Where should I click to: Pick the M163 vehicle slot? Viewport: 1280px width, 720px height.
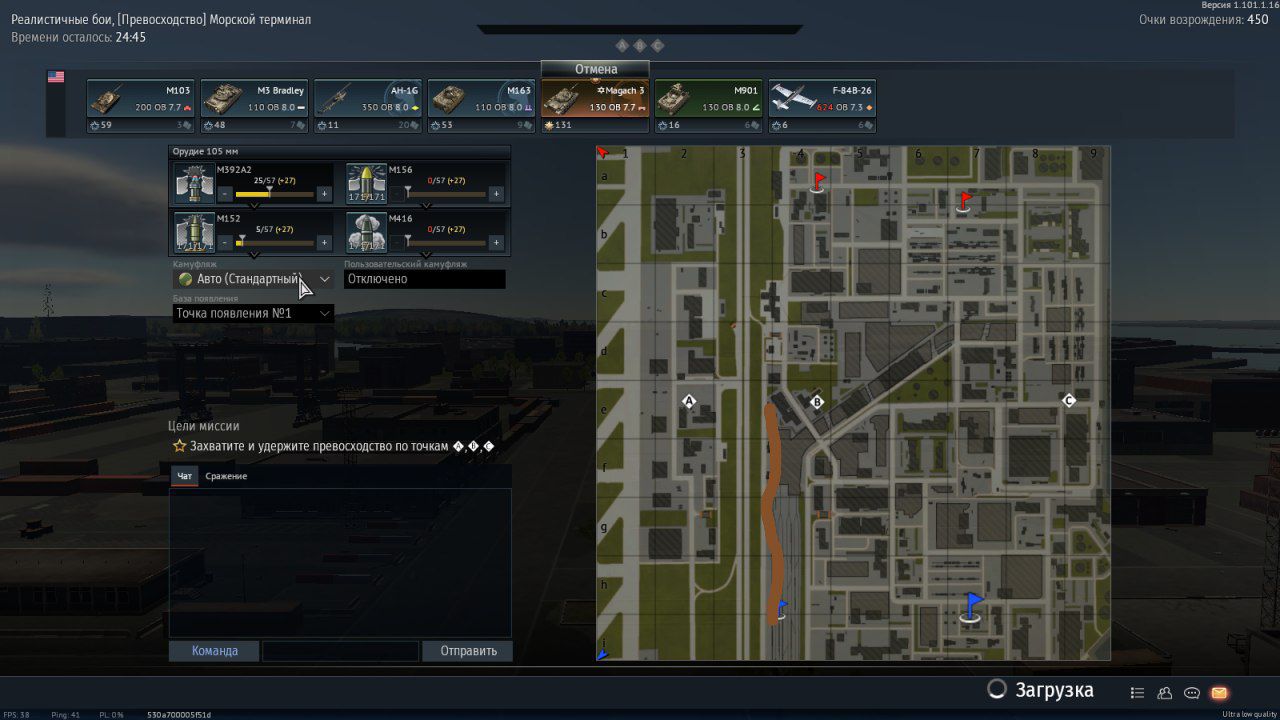(x=481, y=106)
